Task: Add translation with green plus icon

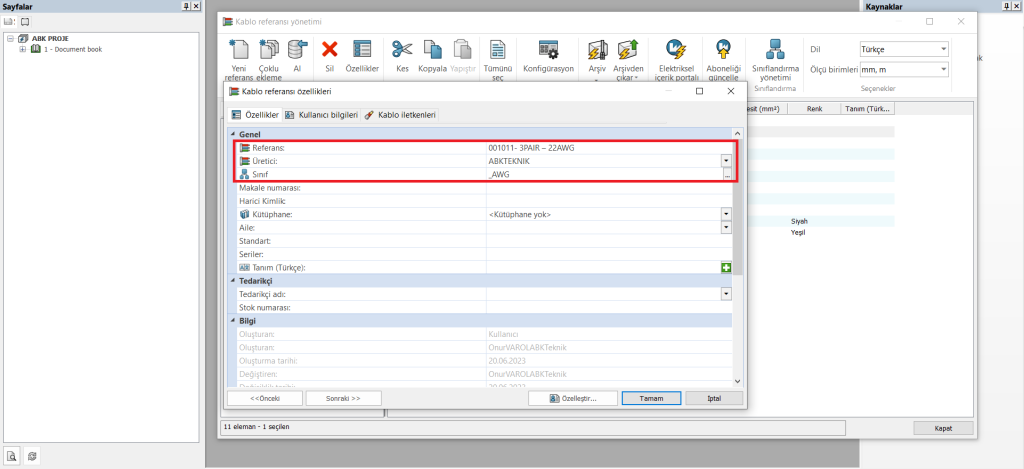Action: coord(726,268)
